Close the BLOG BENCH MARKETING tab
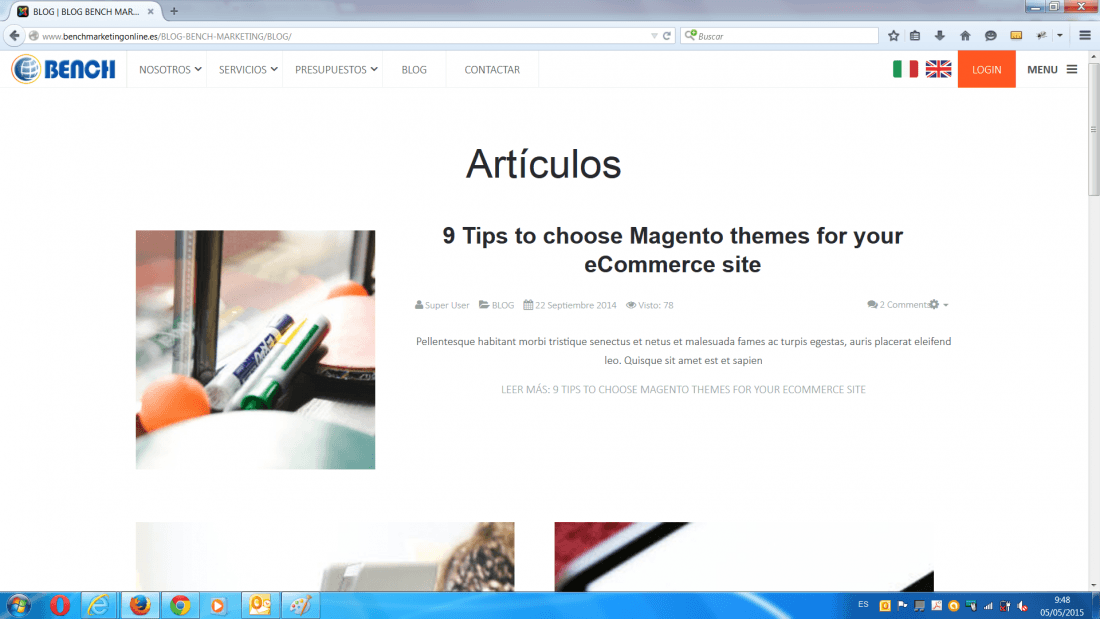The height and width of the screenshot is (619, 1100). [x=151, y=12]
